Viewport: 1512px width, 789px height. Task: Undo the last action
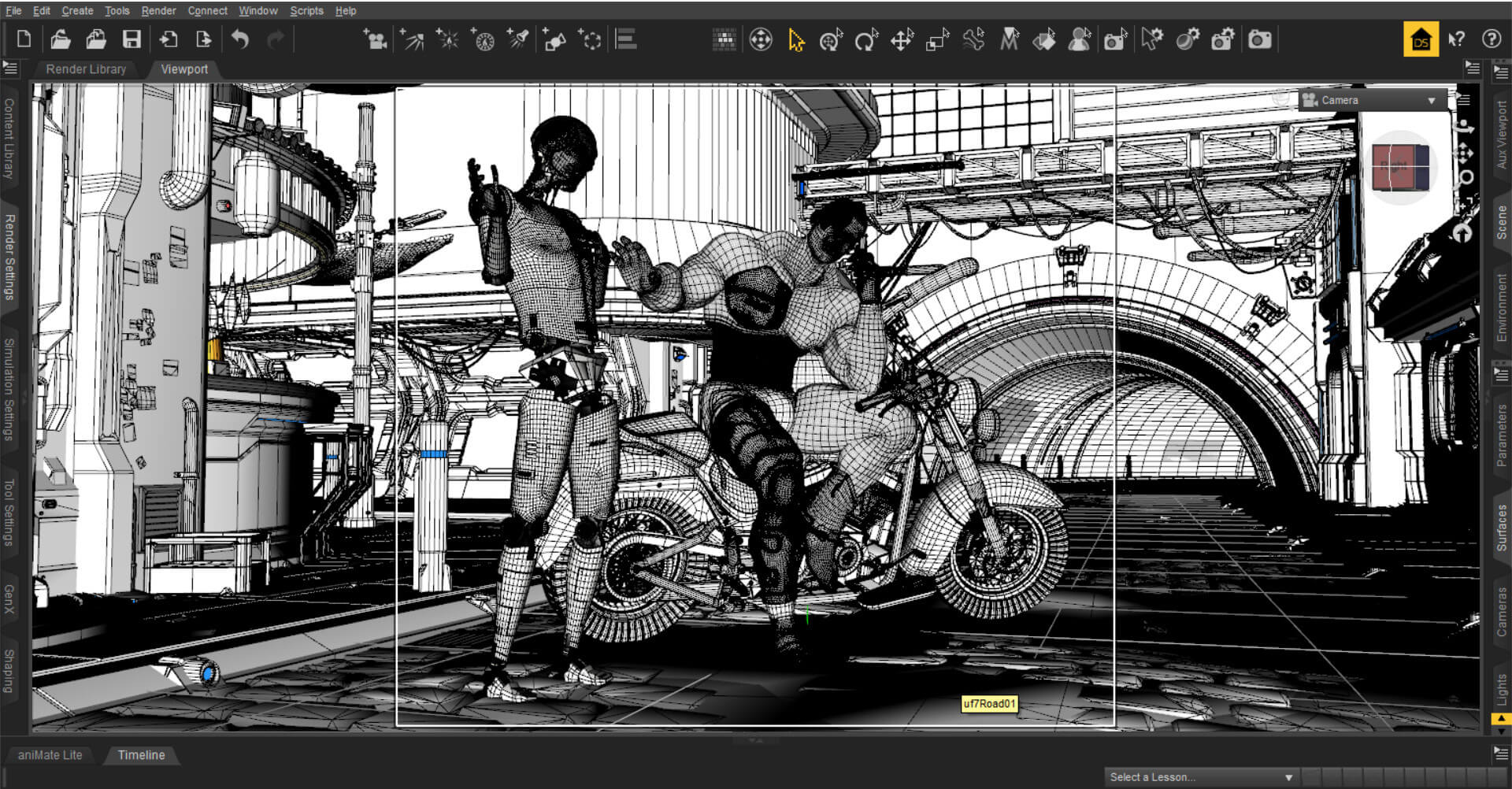pos(240,39)
